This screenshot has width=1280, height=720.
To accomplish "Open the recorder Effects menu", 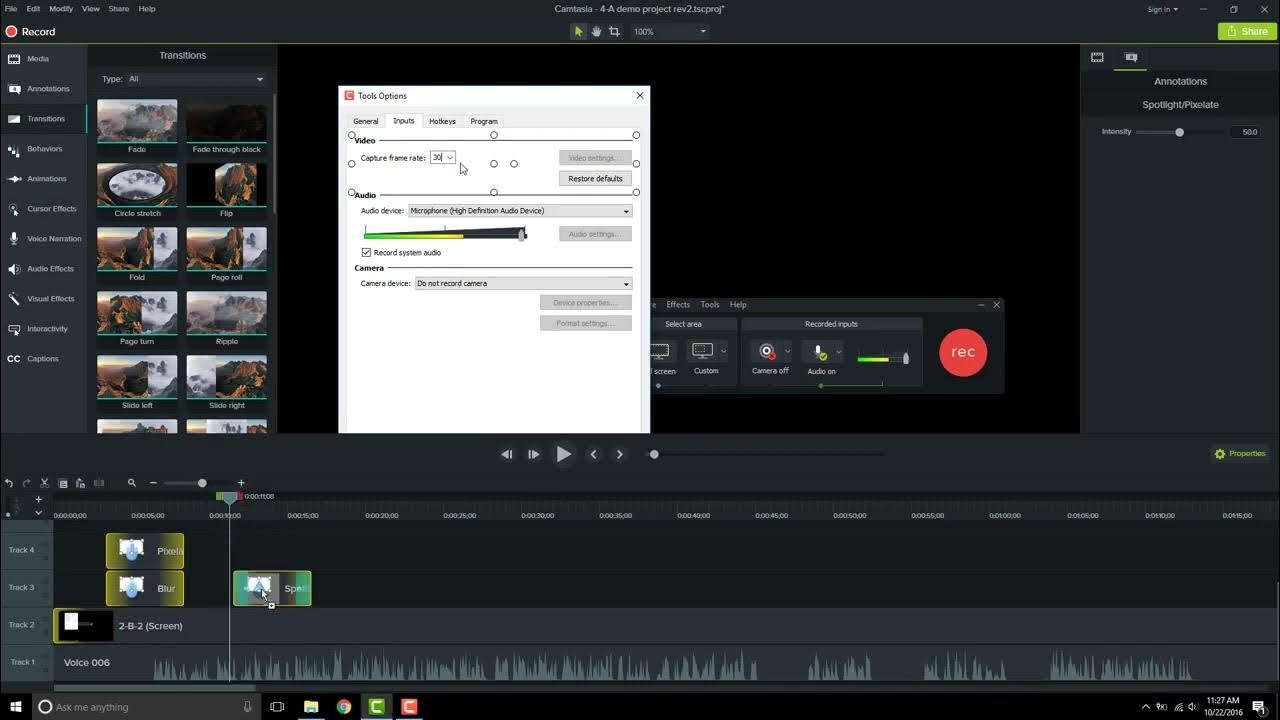I will (678, 305).
